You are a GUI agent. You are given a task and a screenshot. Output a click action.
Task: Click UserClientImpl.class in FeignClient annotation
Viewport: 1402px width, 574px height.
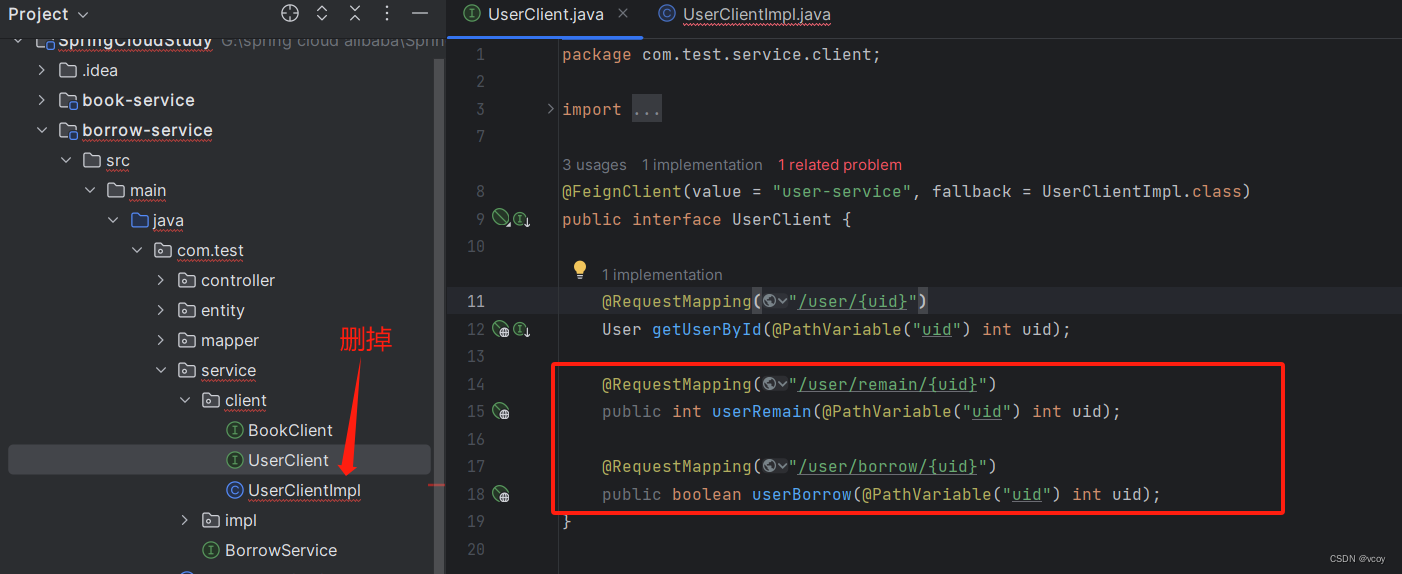(1141, 191)
